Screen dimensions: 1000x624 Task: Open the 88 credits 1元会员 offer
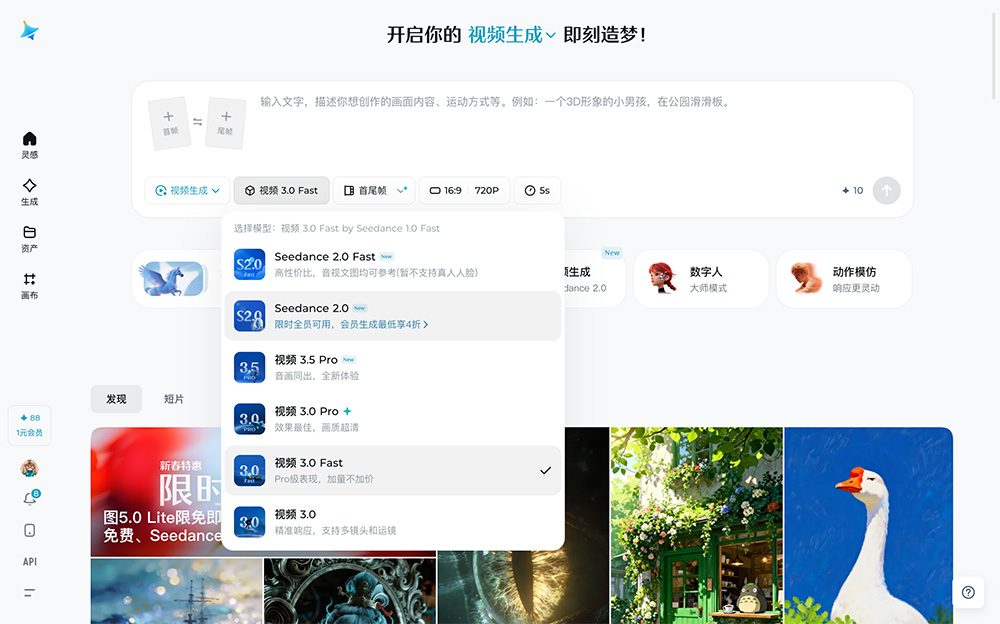click(x=29, y=425)
